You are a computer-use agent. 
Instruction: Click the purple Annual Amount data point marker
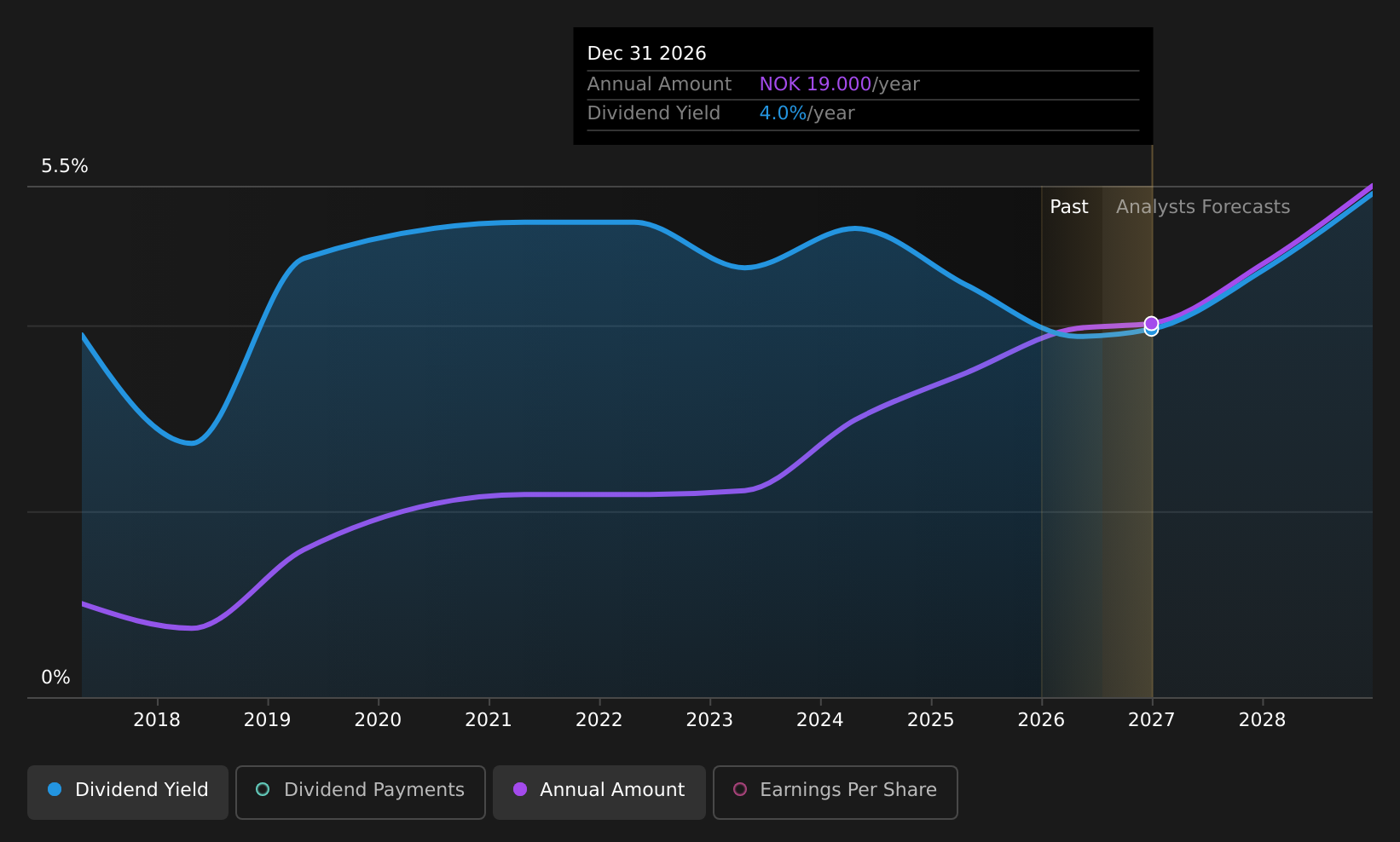tap(1151, 323)
